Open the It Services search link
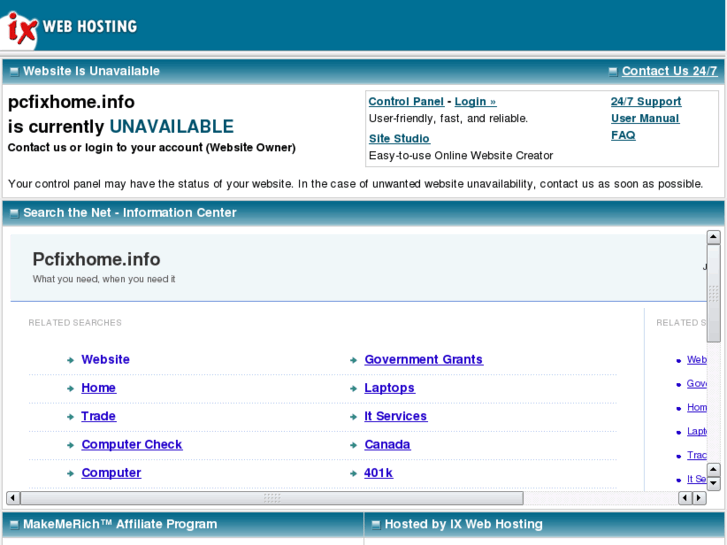 tap(395, 416)
